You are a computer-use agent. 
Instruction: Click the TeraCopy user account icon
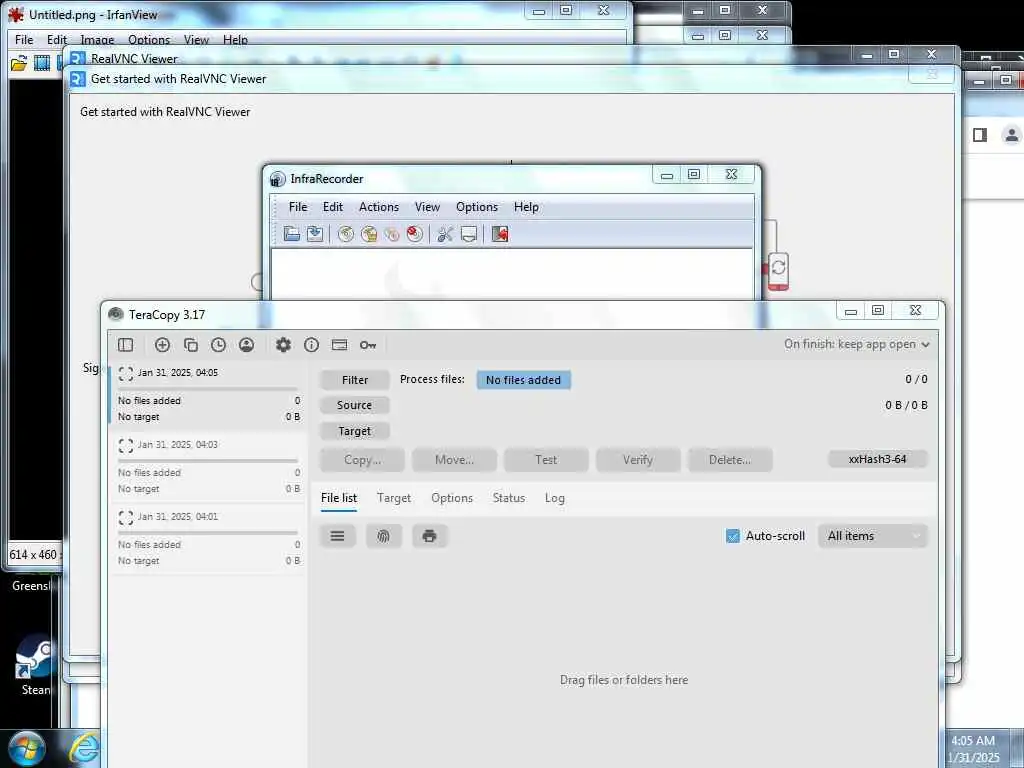246,345
